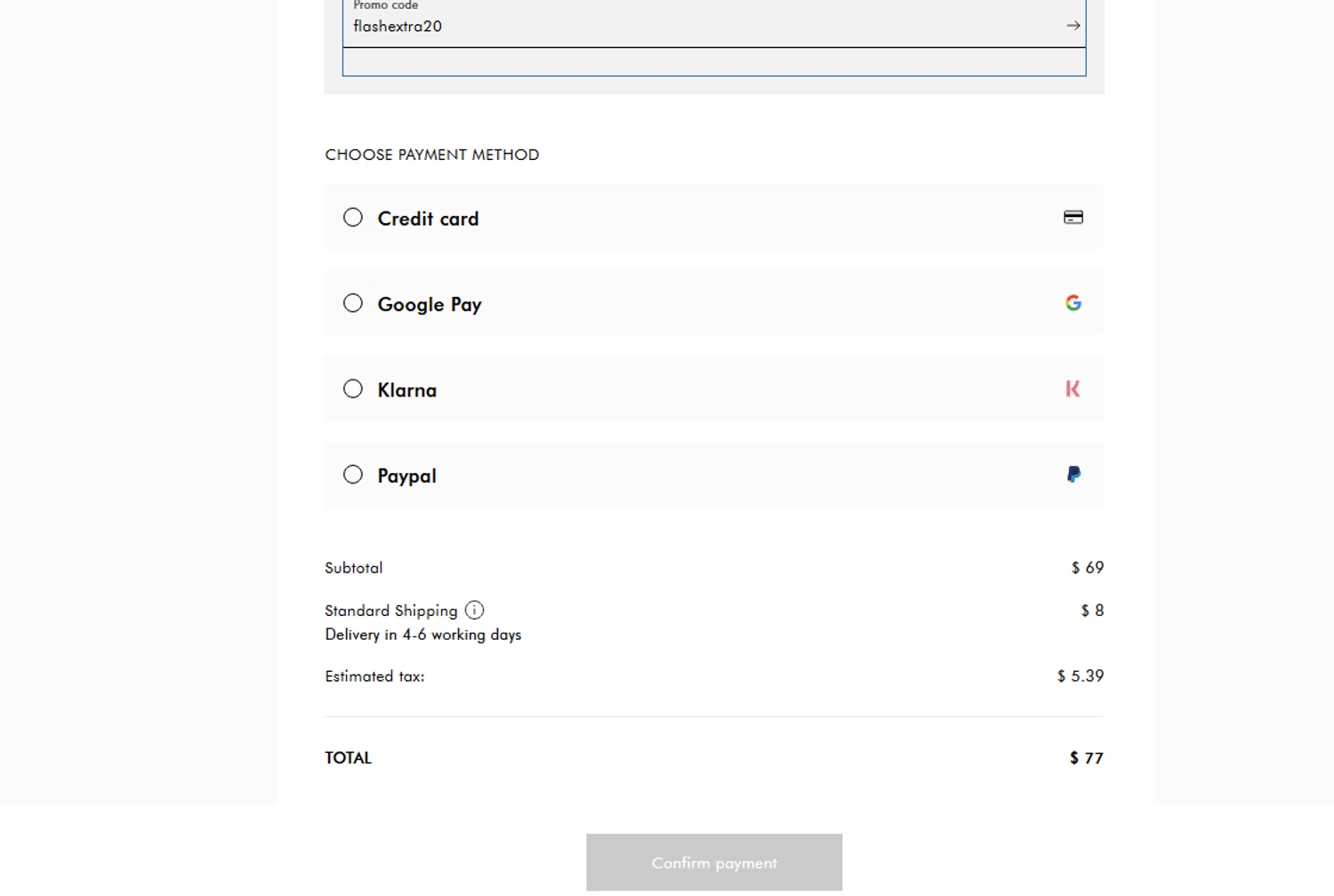1334x896 pixels.
Task: Click the Paypal label text
Action: [406, 476]
